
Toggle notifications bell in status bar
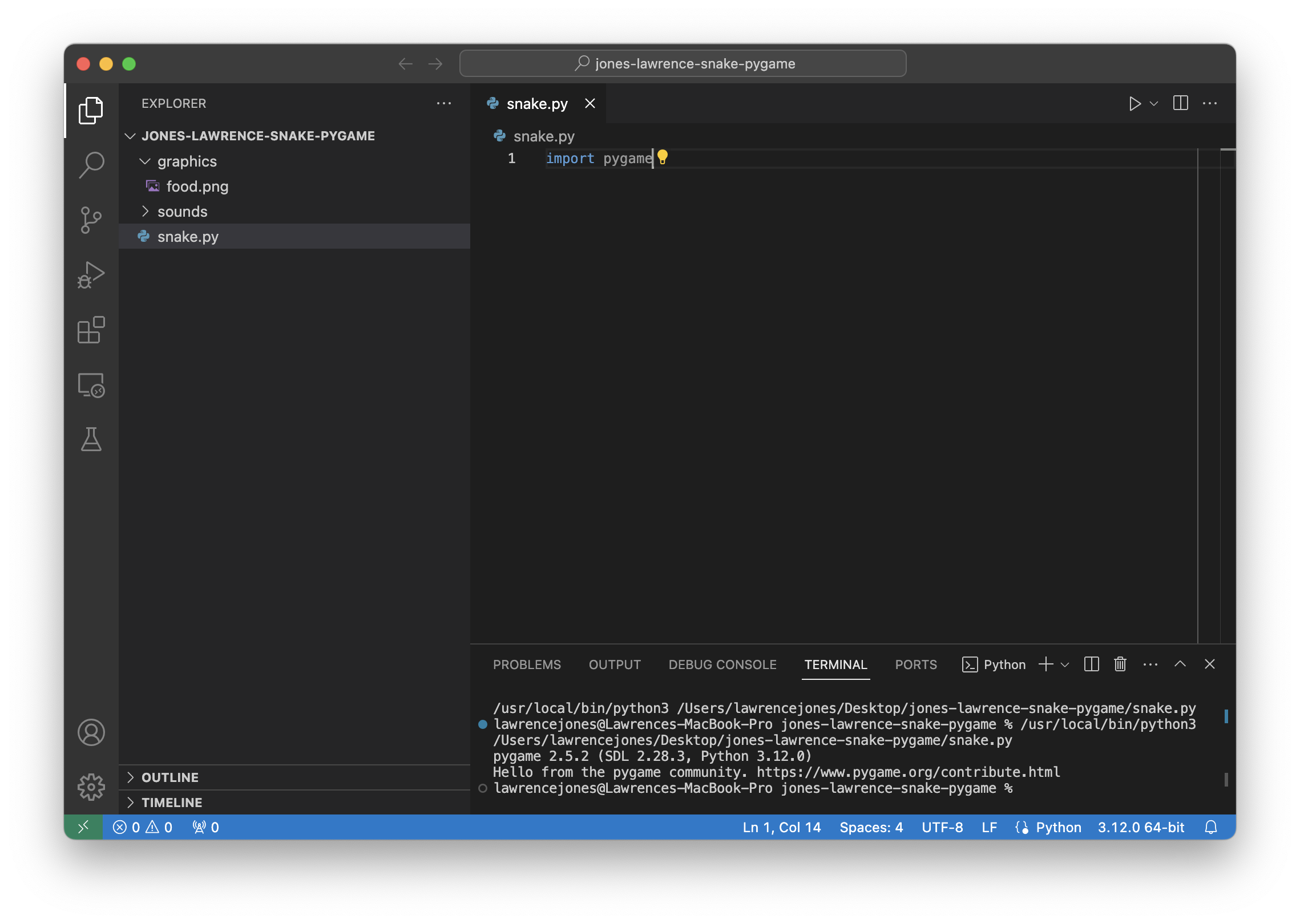[x=1210, y=827]
